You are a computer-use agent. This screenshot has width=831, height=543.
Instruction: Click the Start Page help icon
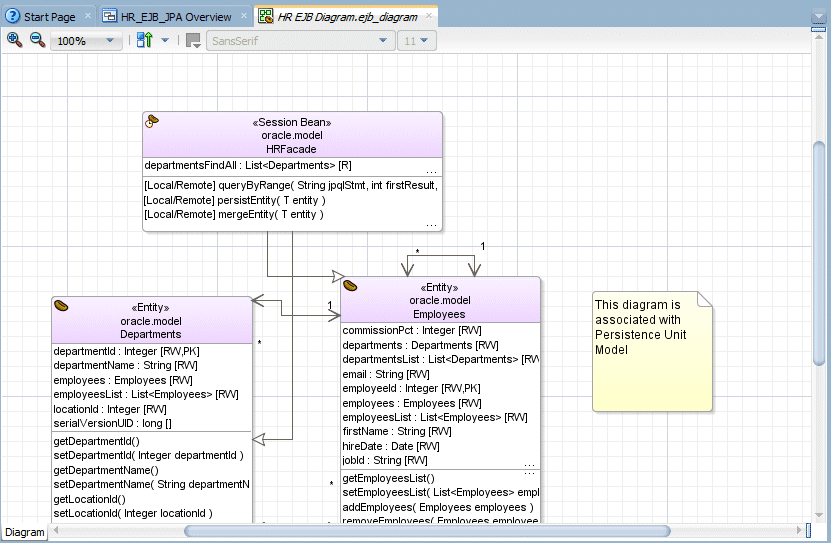click(x=12, y=16)
